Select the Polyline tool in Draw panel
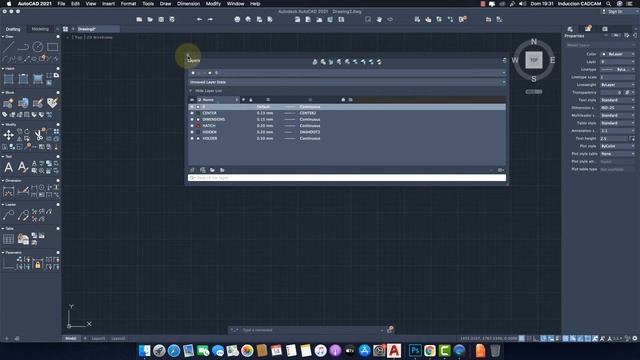The height and width of the screenshot is (360, 640). pos(23,47)
